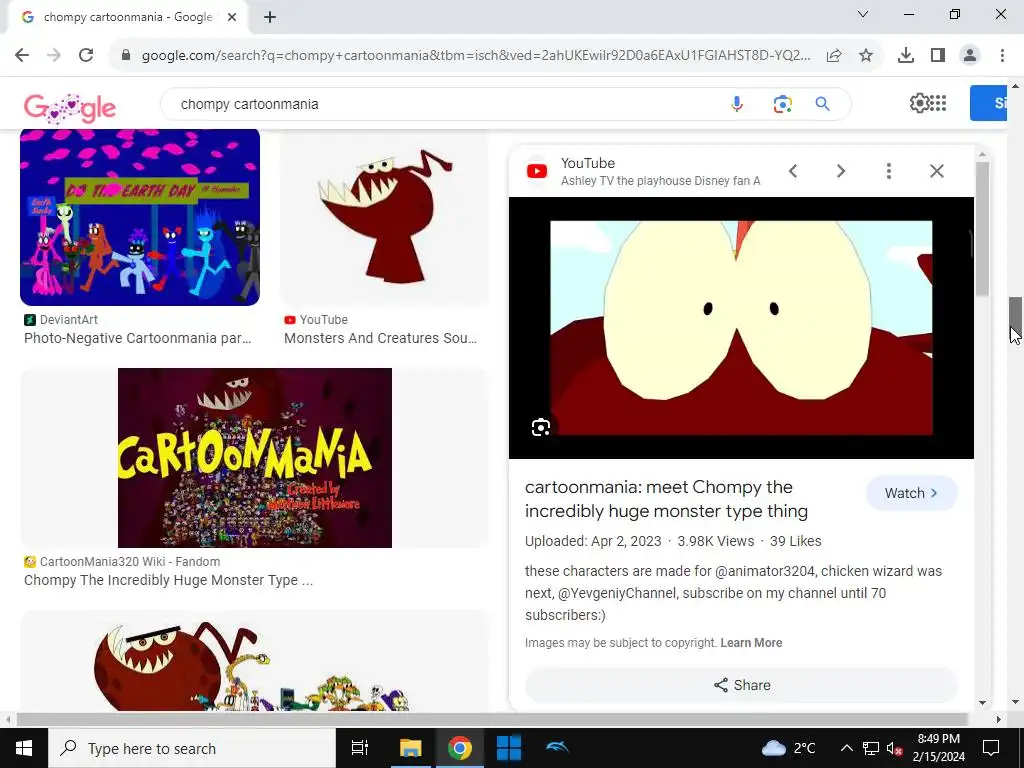Click the preview panel scroll down arrow
Image resolution: width=1024 pixels, height=768 pixels.
coord(982,703)
